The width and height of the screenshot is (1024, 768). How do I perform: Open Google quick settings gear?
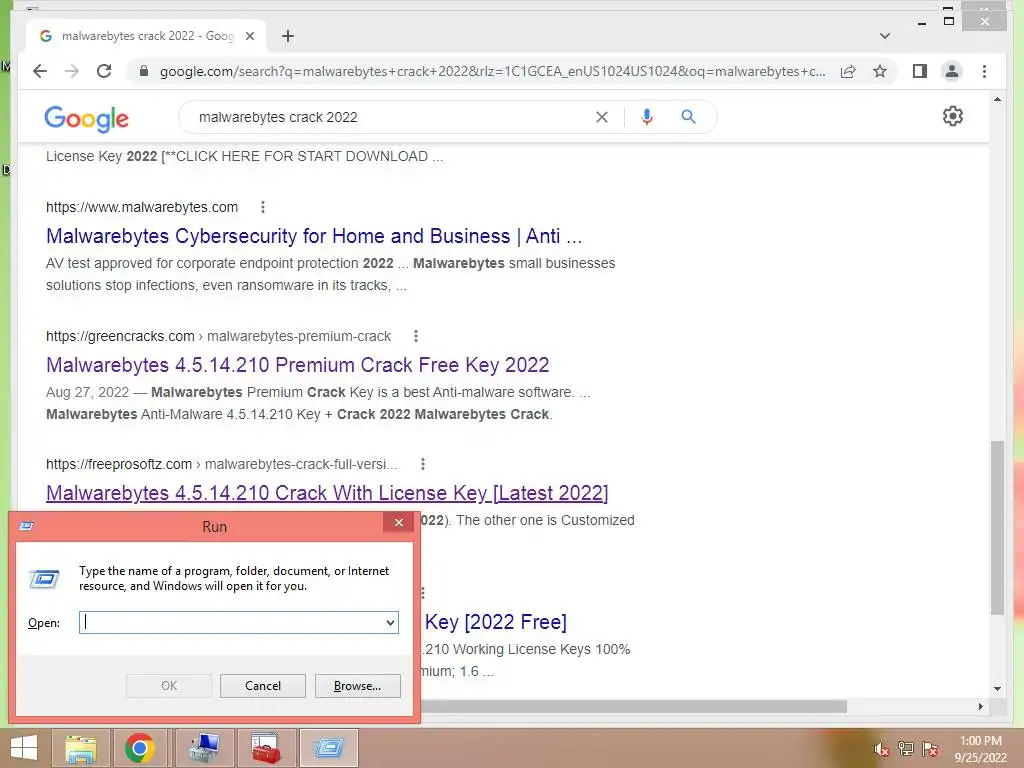953,116
